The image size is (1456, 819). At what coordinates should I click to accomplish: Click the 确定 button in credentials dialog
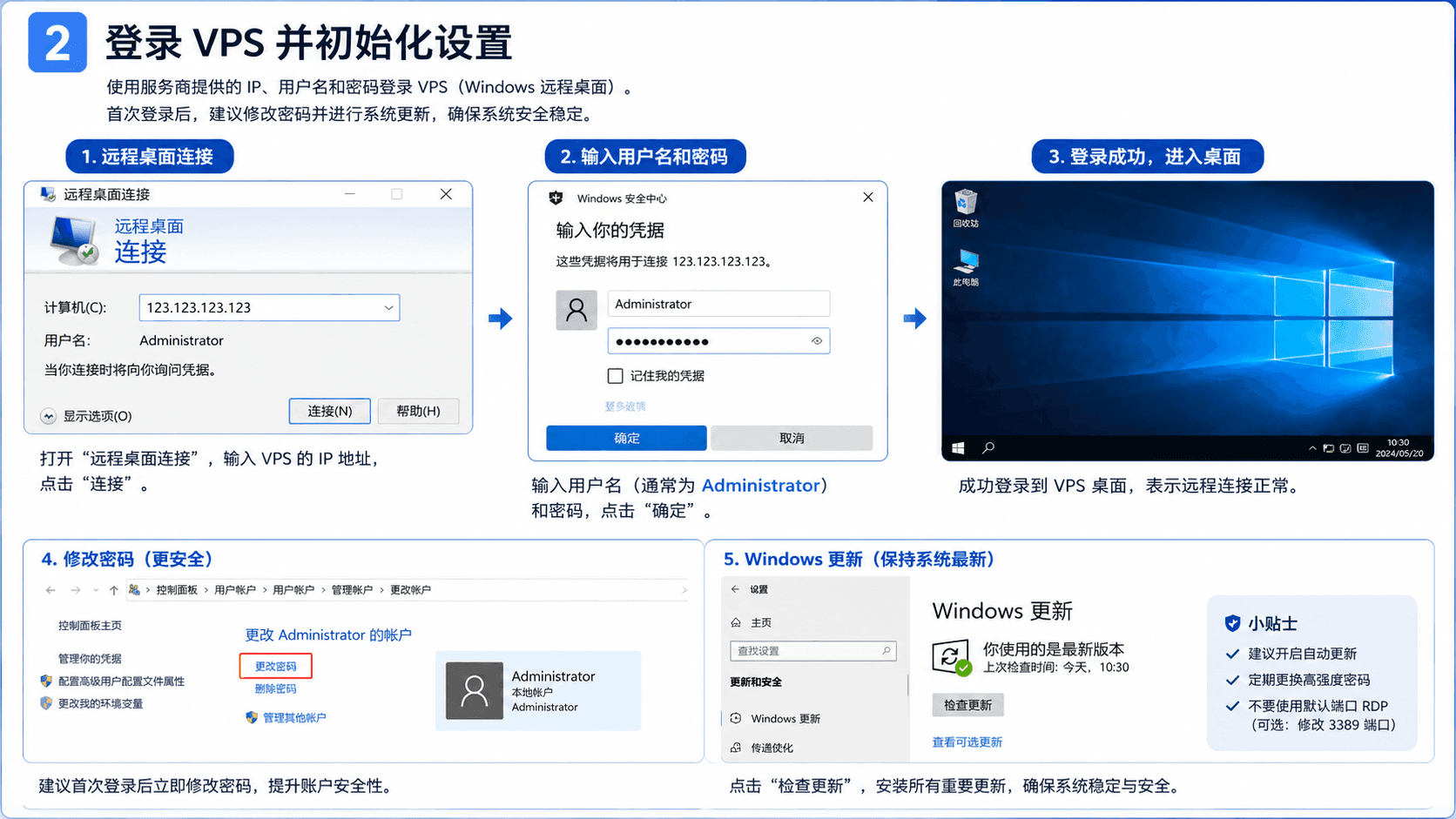click(x=626, y=438)
